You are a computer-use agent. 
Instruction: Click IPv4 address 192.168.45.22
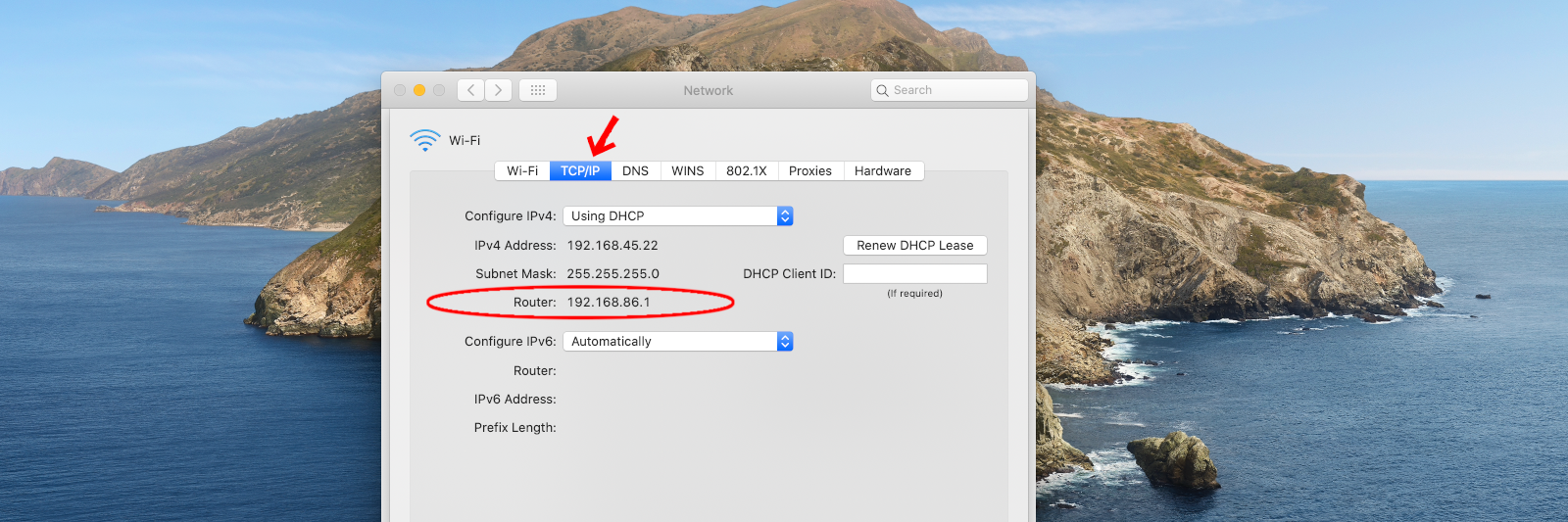612,245
